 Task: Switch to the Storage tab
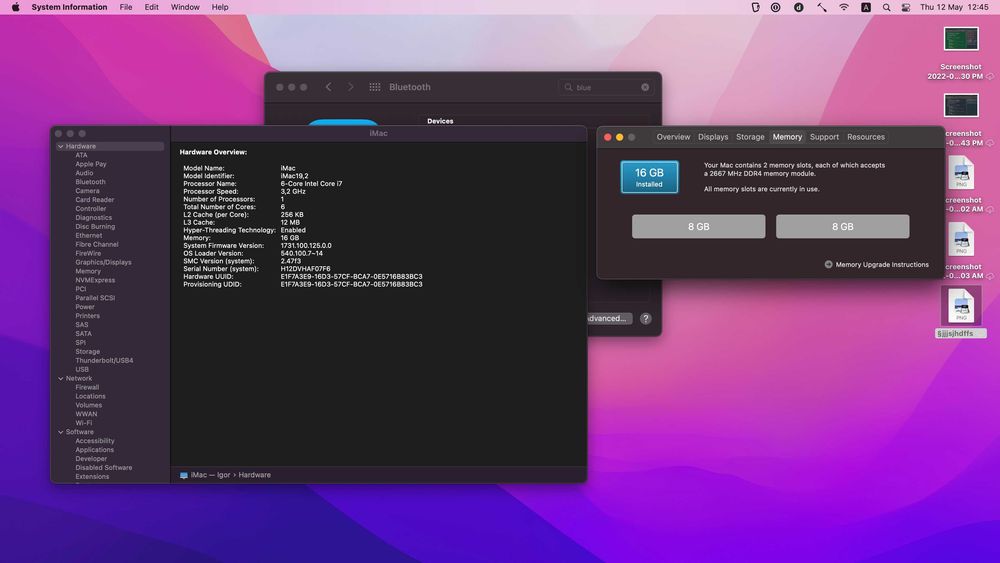(x=750, y=136)
